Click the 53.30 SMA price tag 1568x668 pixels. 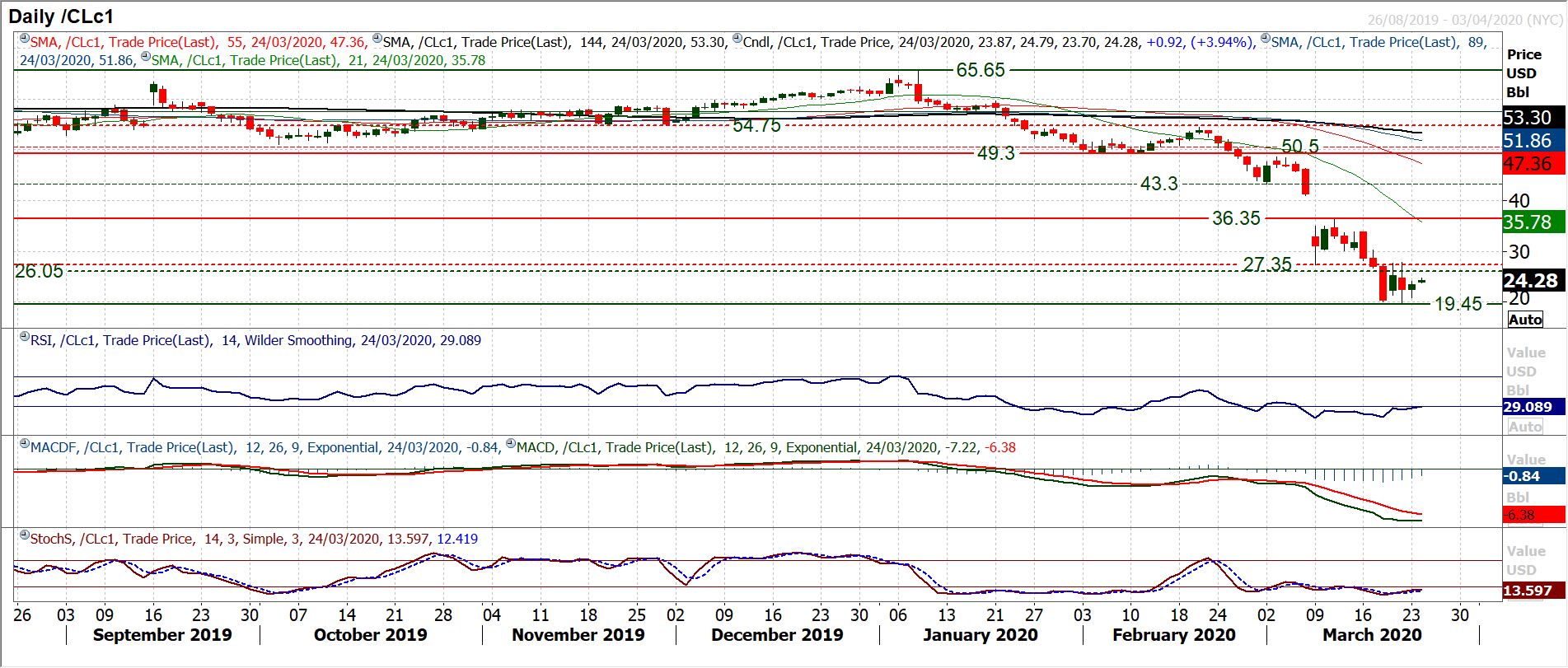(1533, 118)
